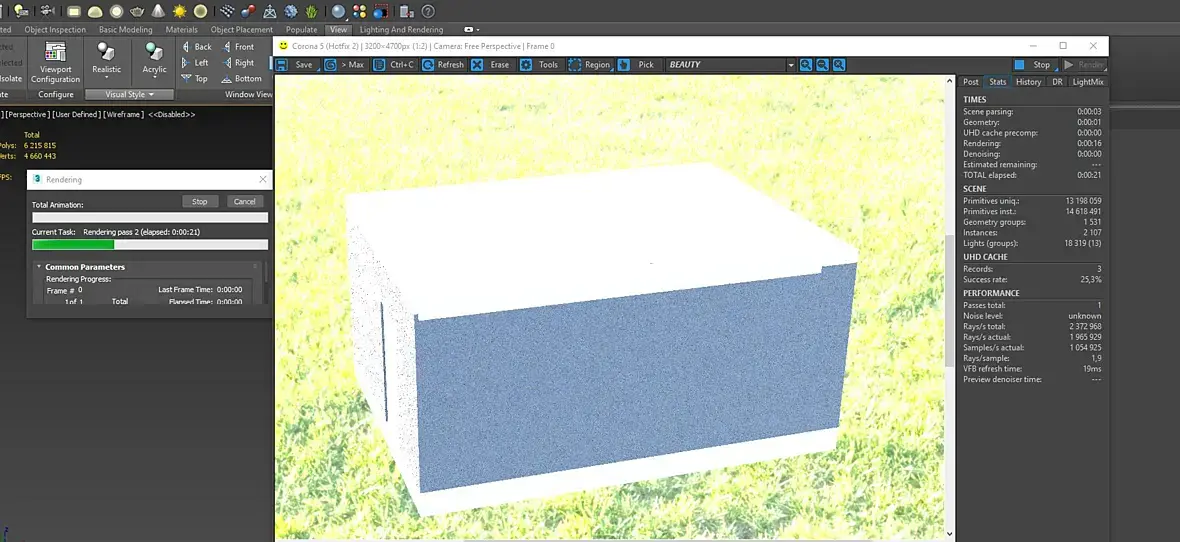
Task: Cancel rendering in the Rendering dialog
Action: pyautogui.click(x=245, y=202)
